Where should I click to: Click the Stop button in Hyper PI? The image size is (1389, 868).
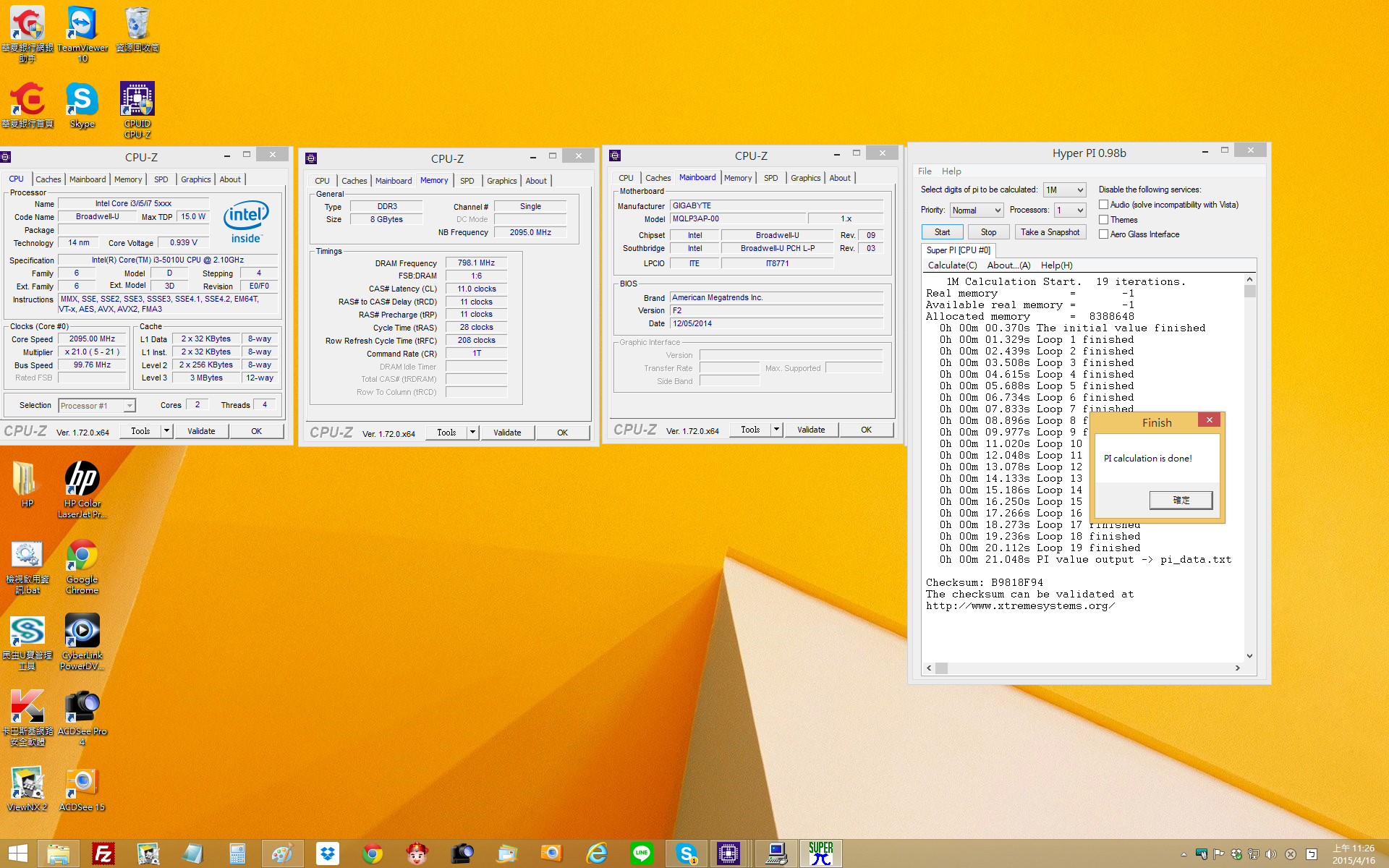tap(988, 232)
